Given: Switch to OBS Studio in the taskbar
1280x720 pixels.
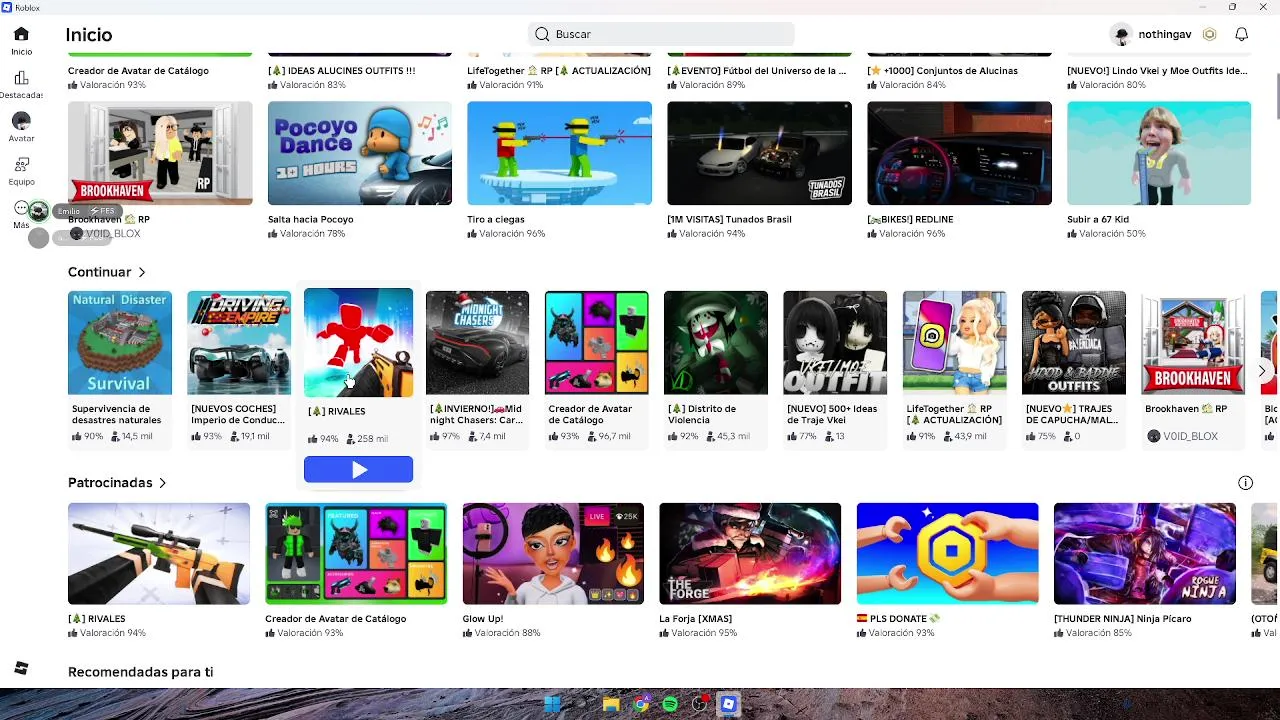Looking at the screenshot, I should coord(700,704).
